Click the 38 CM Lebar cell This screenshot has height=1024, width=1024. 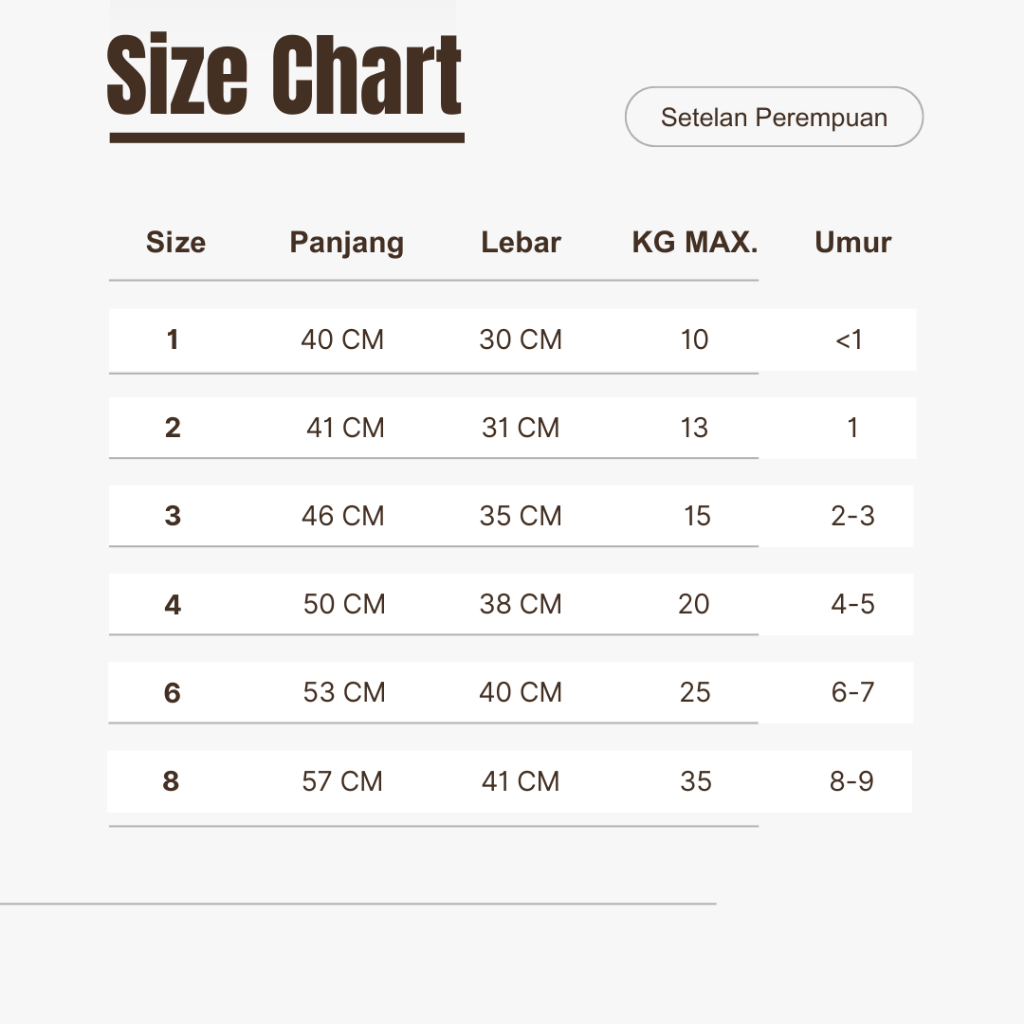520,604
